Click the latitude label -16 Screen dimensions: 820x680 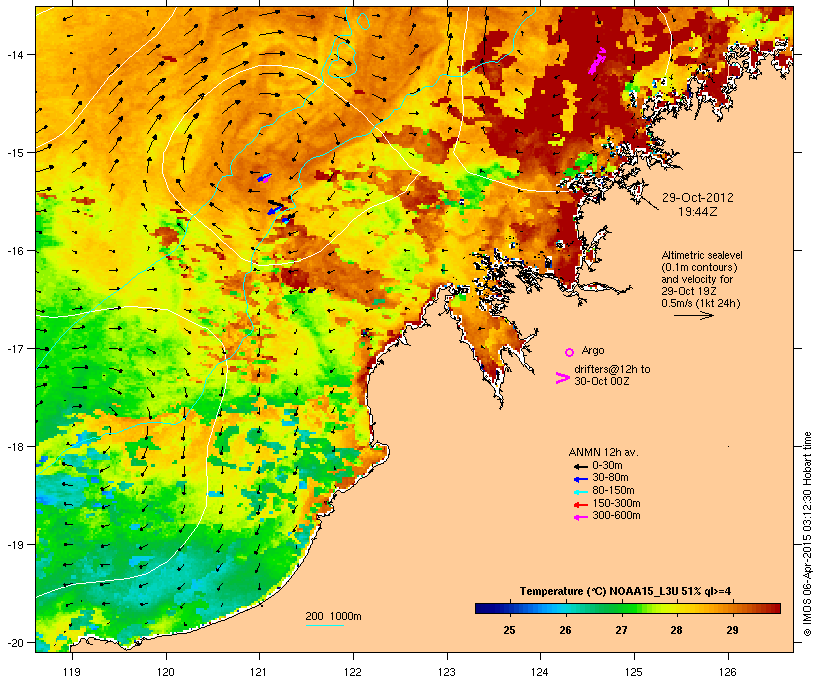tap(14, 251)
